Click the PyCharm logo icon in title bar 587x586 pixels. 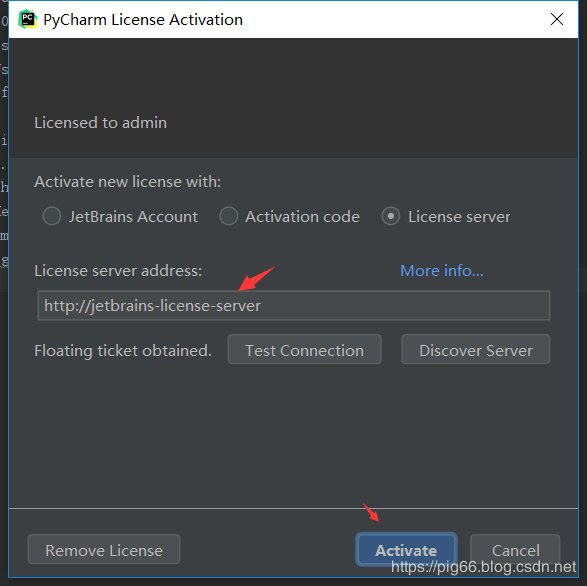pos(28,19)
